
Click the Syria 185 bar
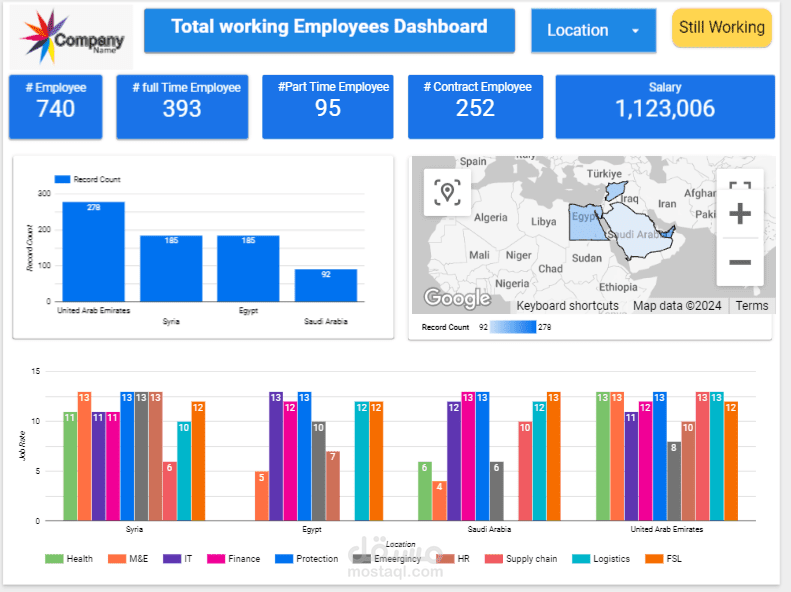(171, 268)
